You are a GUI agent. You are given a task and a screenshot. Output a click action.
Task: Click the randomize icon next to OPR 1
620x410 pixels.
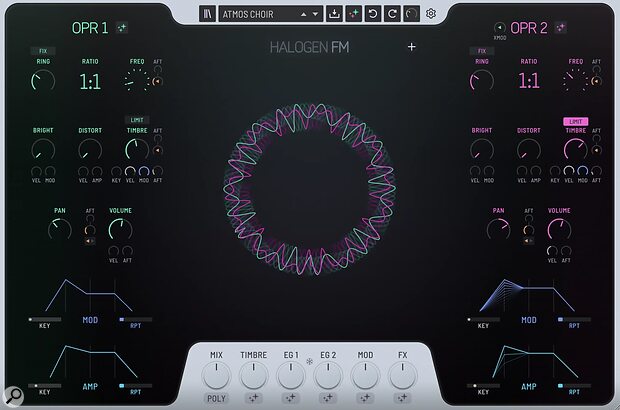tap(122, 28)
